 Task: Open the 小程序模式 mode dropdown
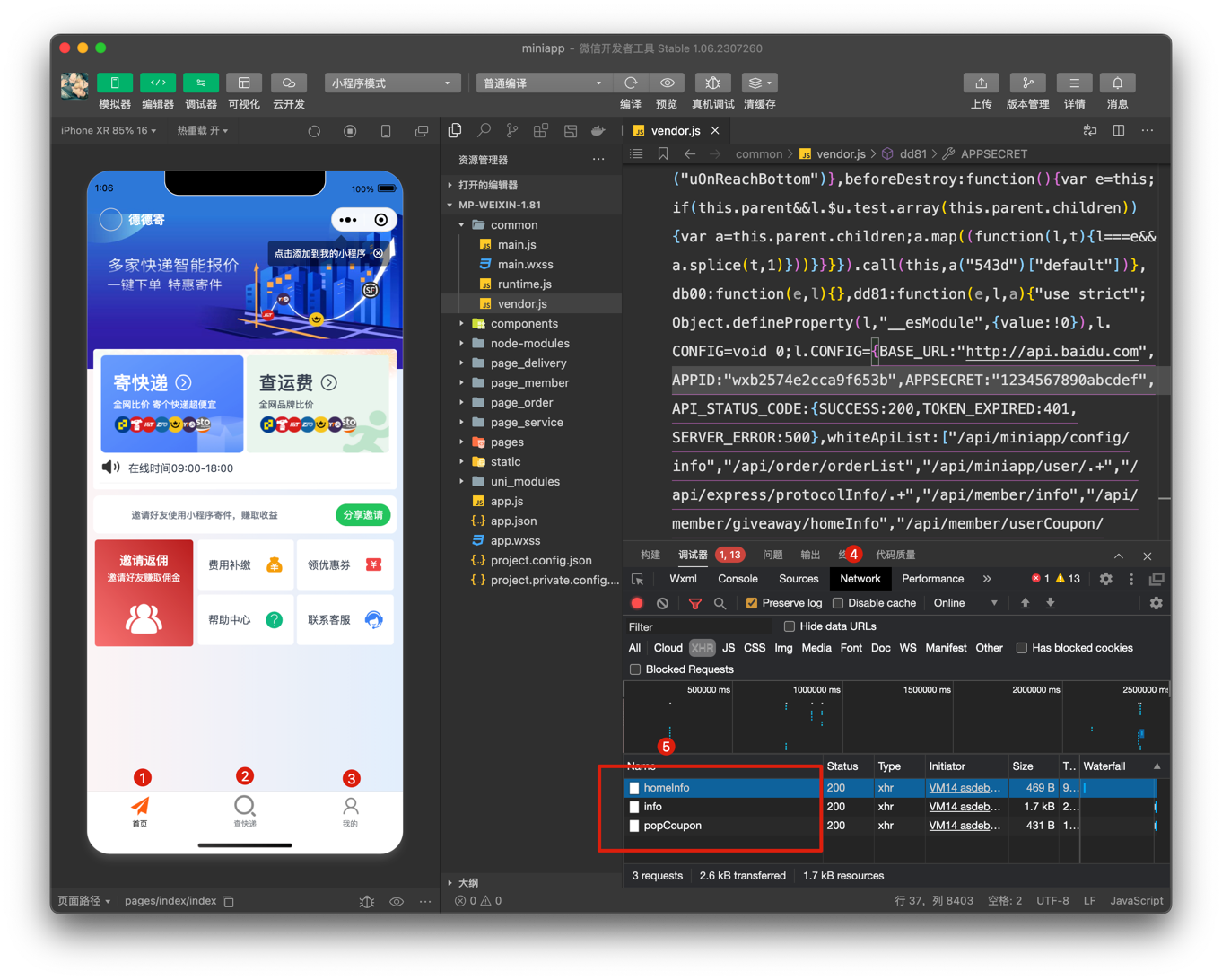click(392, 83)
